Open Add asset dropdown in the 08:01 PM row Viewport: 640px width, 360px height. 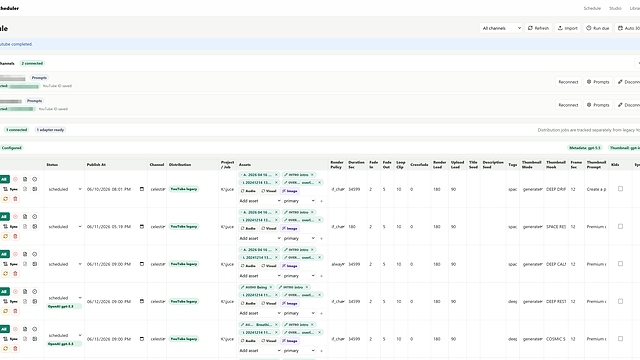(x=260, y=201)
